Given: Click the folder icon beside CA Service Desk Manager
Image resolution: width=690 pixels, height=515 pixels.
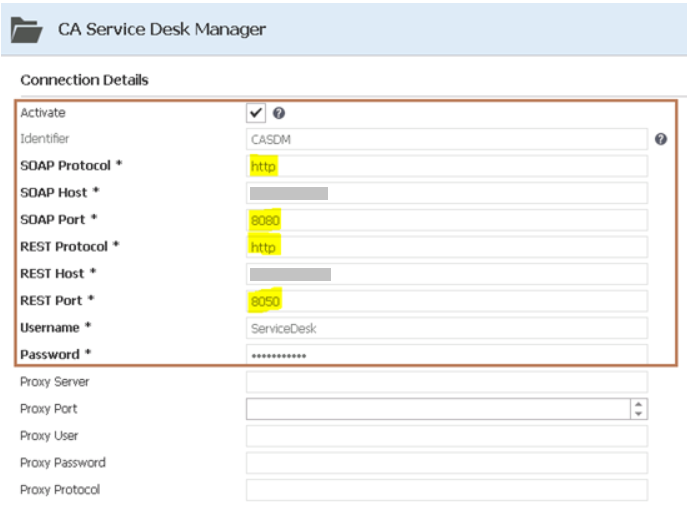Looking at the screenshot, I should tap(26, 30).
